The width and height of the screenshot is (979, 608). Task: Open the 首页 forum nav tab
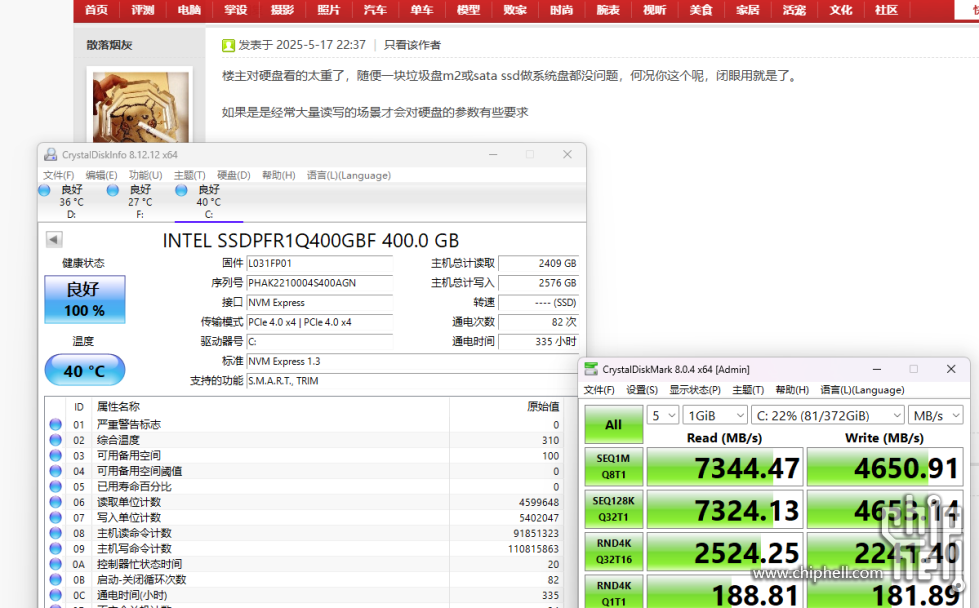pyautogui.click(x=96, y=10)
